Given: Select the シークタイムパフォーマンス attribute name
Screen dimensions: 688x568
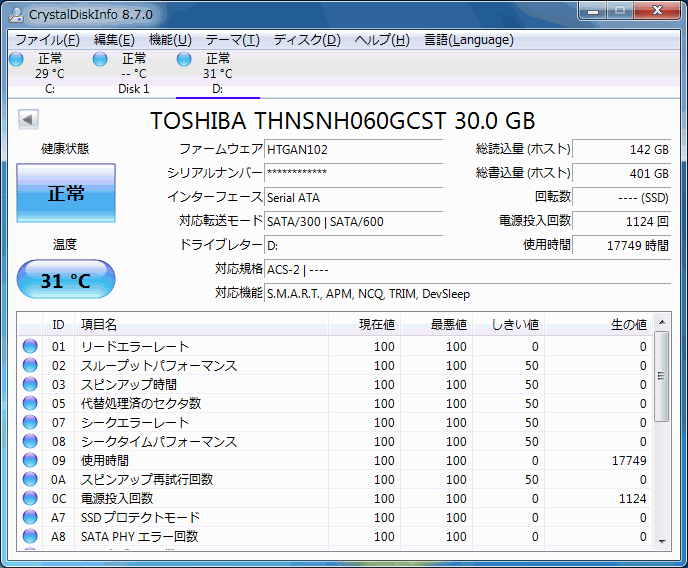Looking at the screenshot, I should pos(159,441).
